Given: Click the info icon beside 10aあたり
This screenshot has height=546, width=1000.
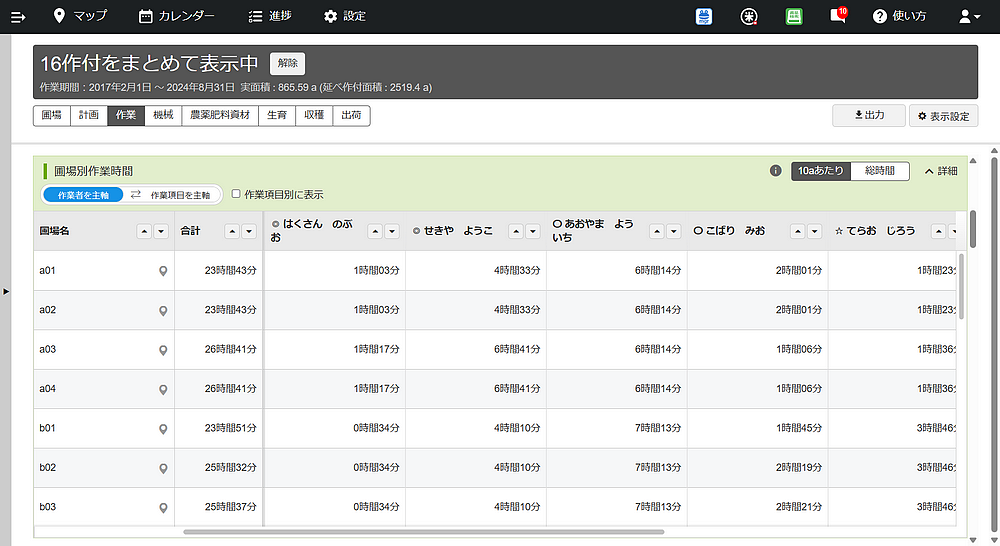Looking at the screenshot, I should [x=775, y=171].
